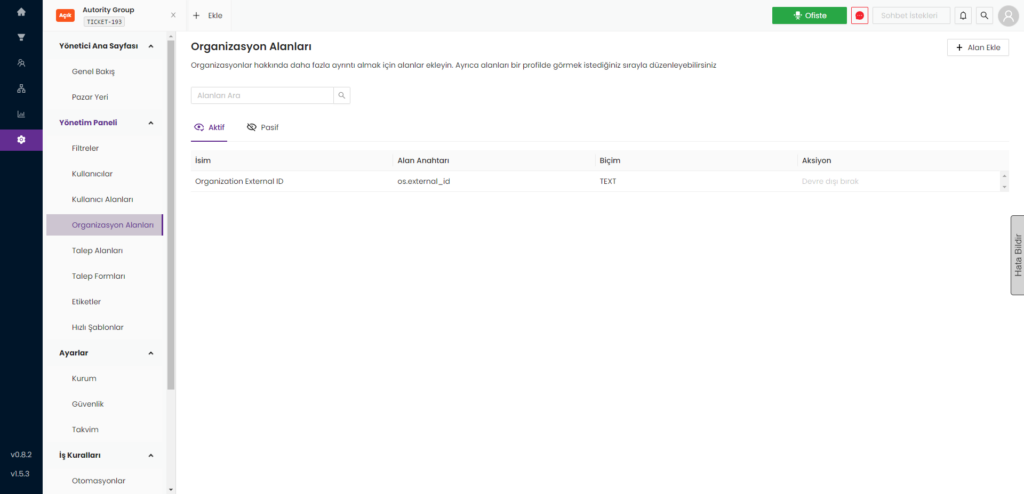Image resolution: width=1024 pixels, height=494 pixels.
Task: Open Kullanıcılar in sidebar
Action: [92, 174]
